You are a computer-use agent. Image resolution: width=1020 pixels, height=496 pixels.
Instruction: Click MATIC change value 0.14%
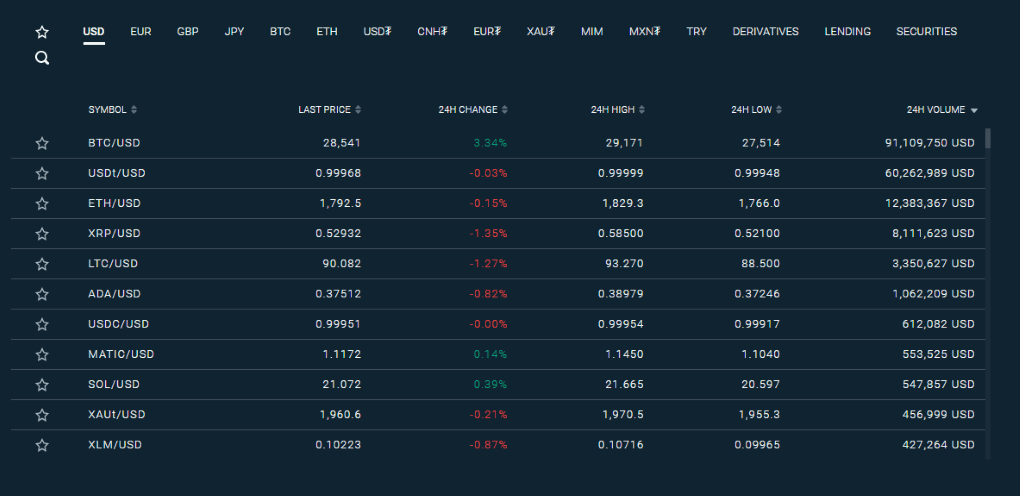point(490,355)
